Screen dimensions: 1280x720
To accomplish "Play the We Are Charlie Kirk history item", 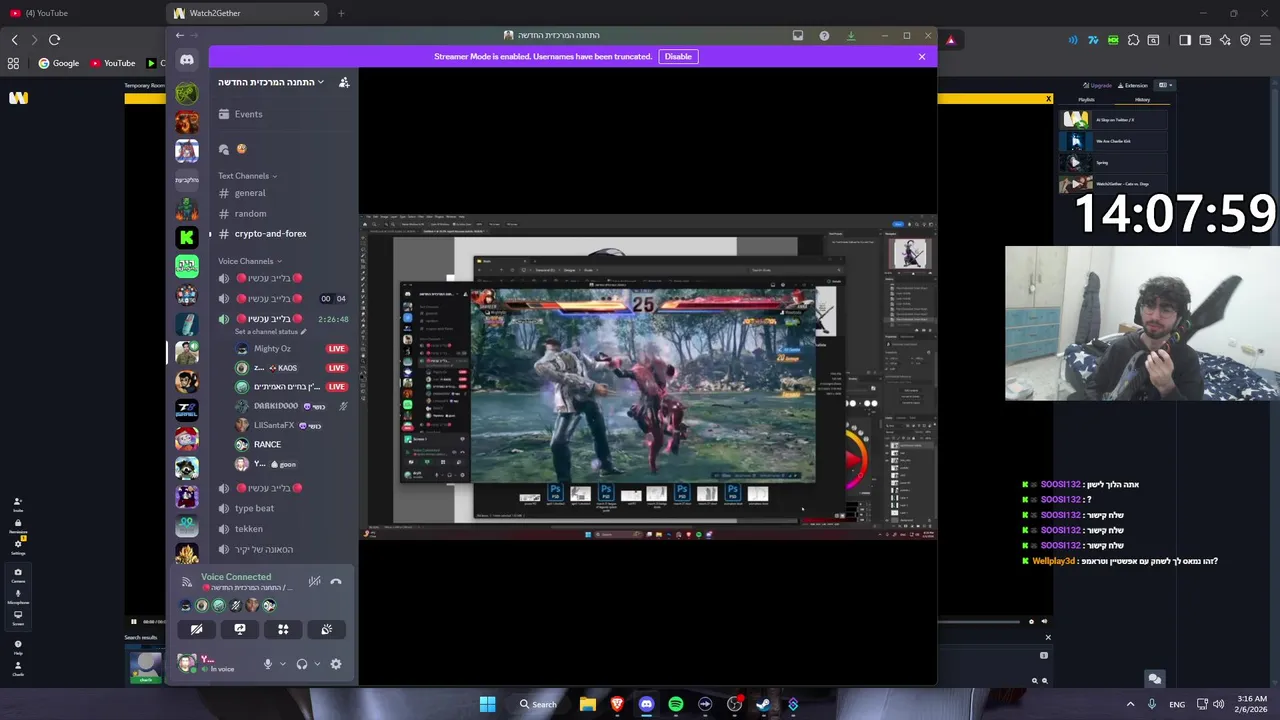I will click(x=1113, y=141).
